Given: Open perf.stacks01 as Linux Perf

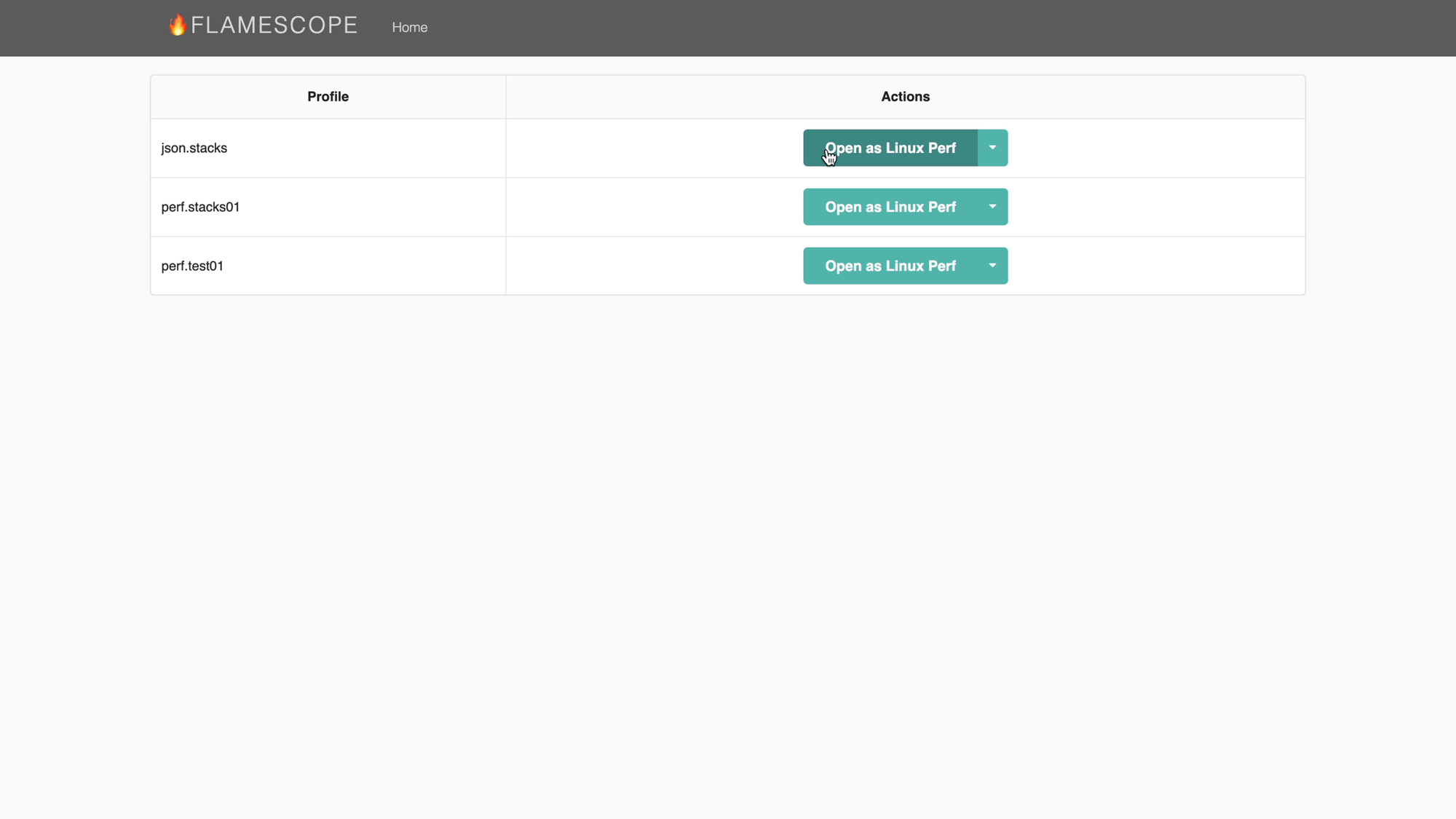Looking at the screenshot, I should (x=890, y=207).
